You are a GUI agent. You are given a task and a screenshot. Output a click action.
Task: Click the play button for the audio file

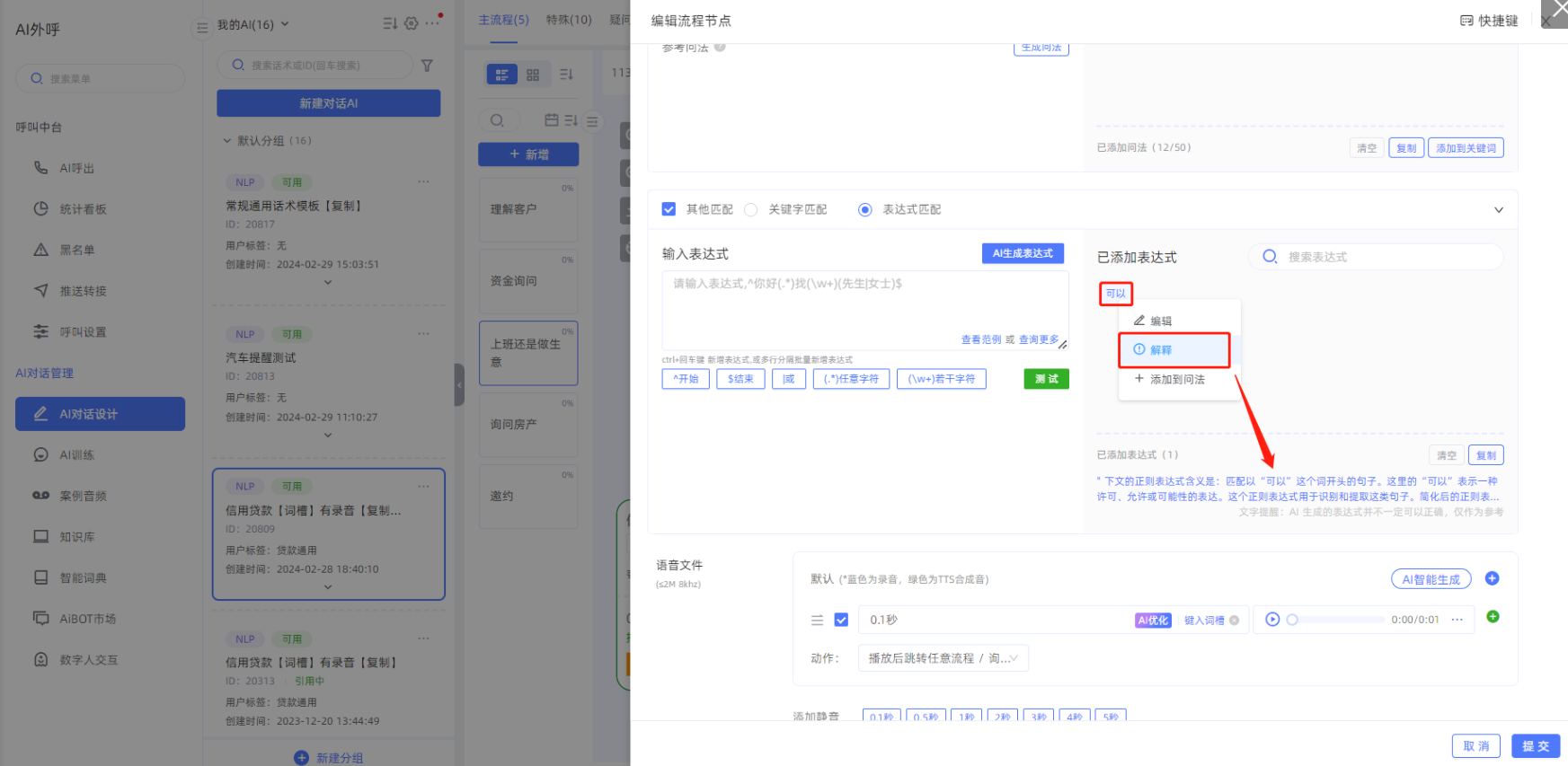click(x=1271, y=620)
